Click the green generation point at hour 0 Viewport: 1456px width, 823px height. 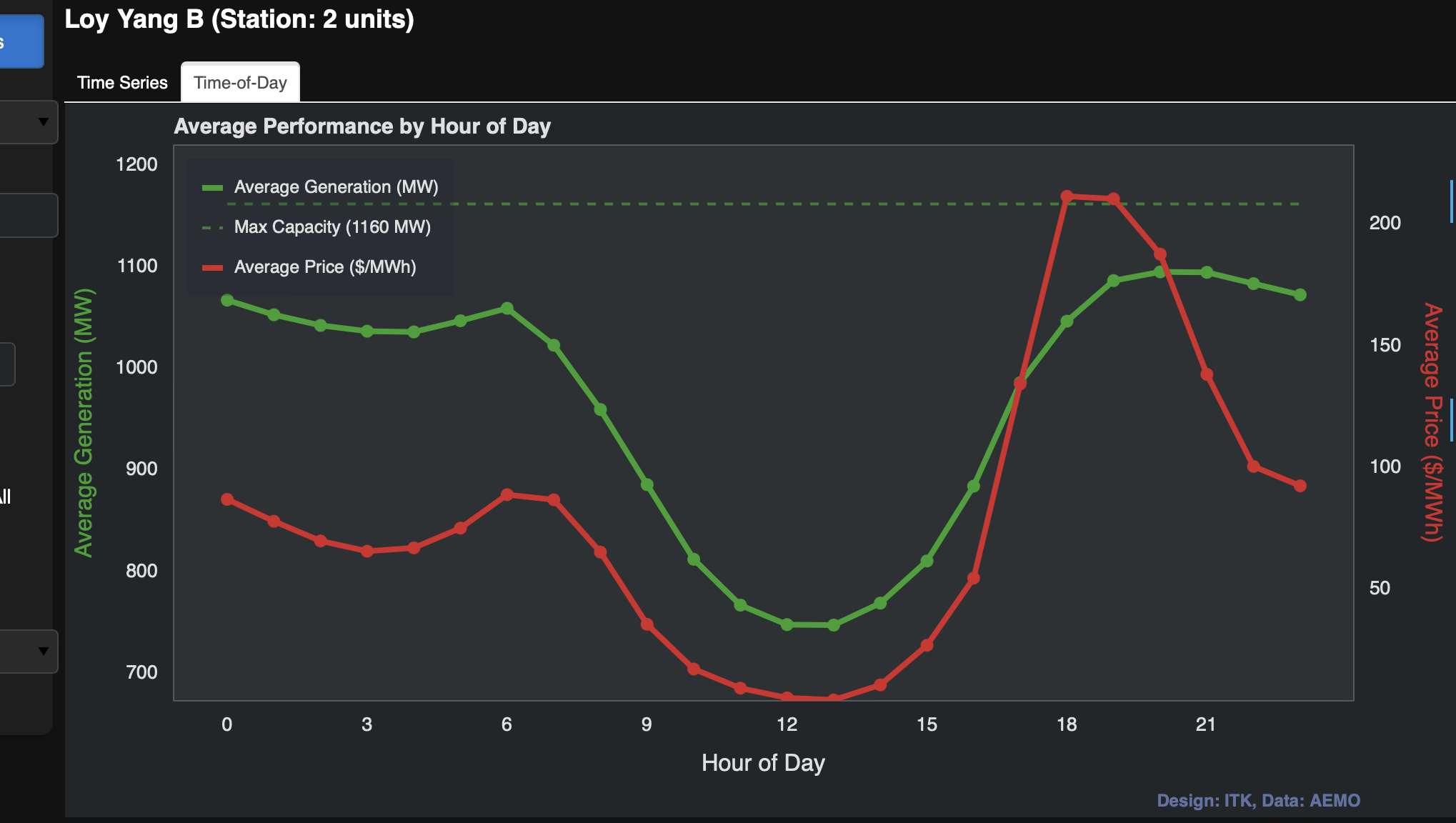[x=227, y=301]
